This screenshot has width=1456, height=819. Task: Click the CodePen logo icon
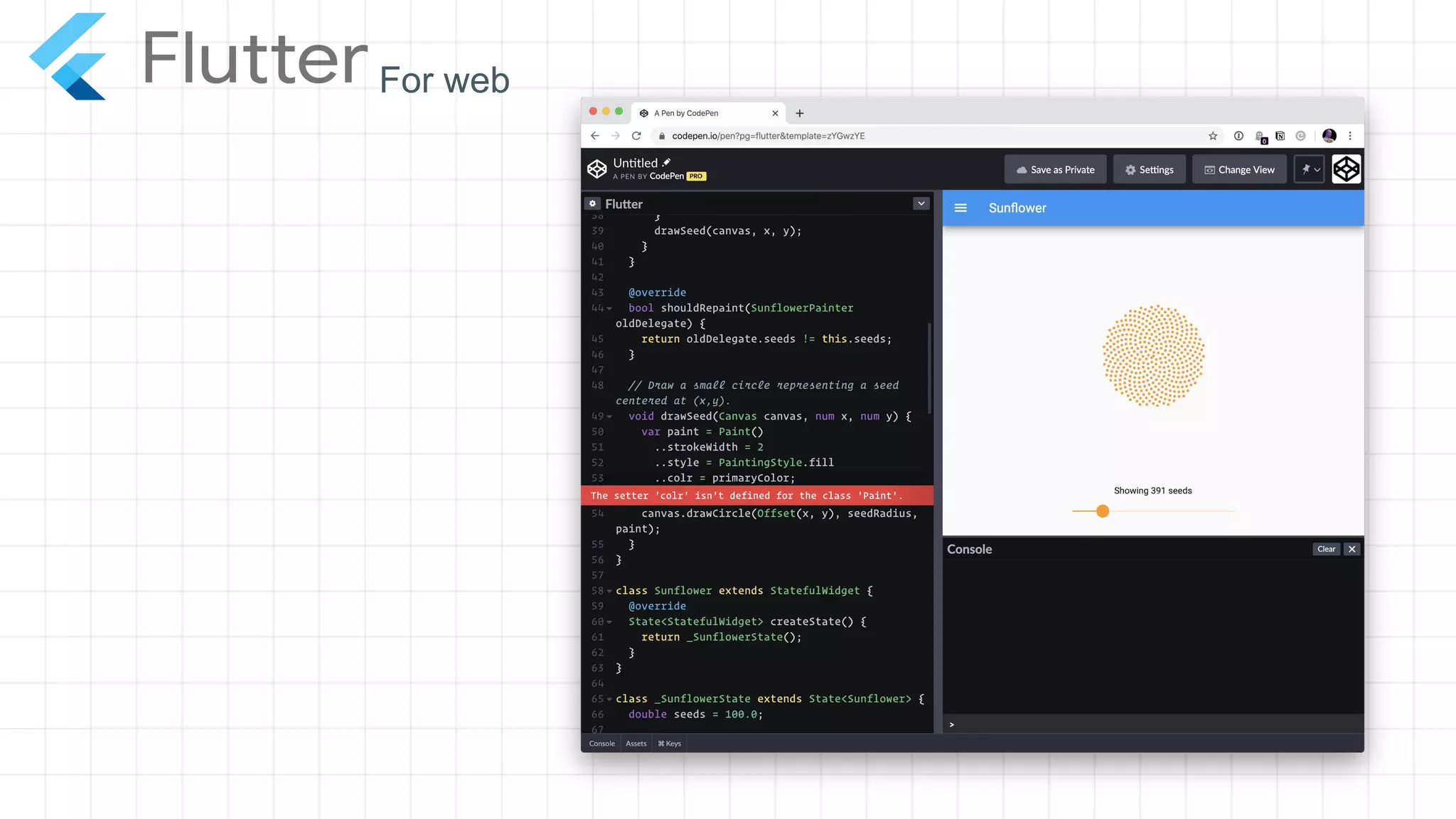click(597, 169)
